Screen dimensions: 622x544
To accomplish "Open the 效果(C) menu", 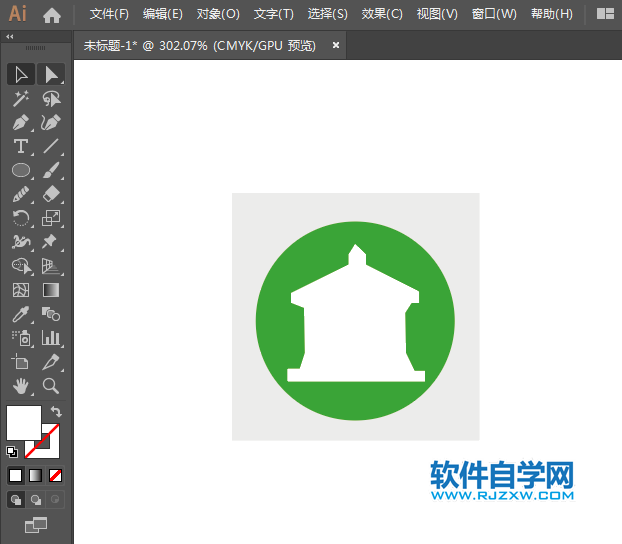I will (x=382, y=14).
